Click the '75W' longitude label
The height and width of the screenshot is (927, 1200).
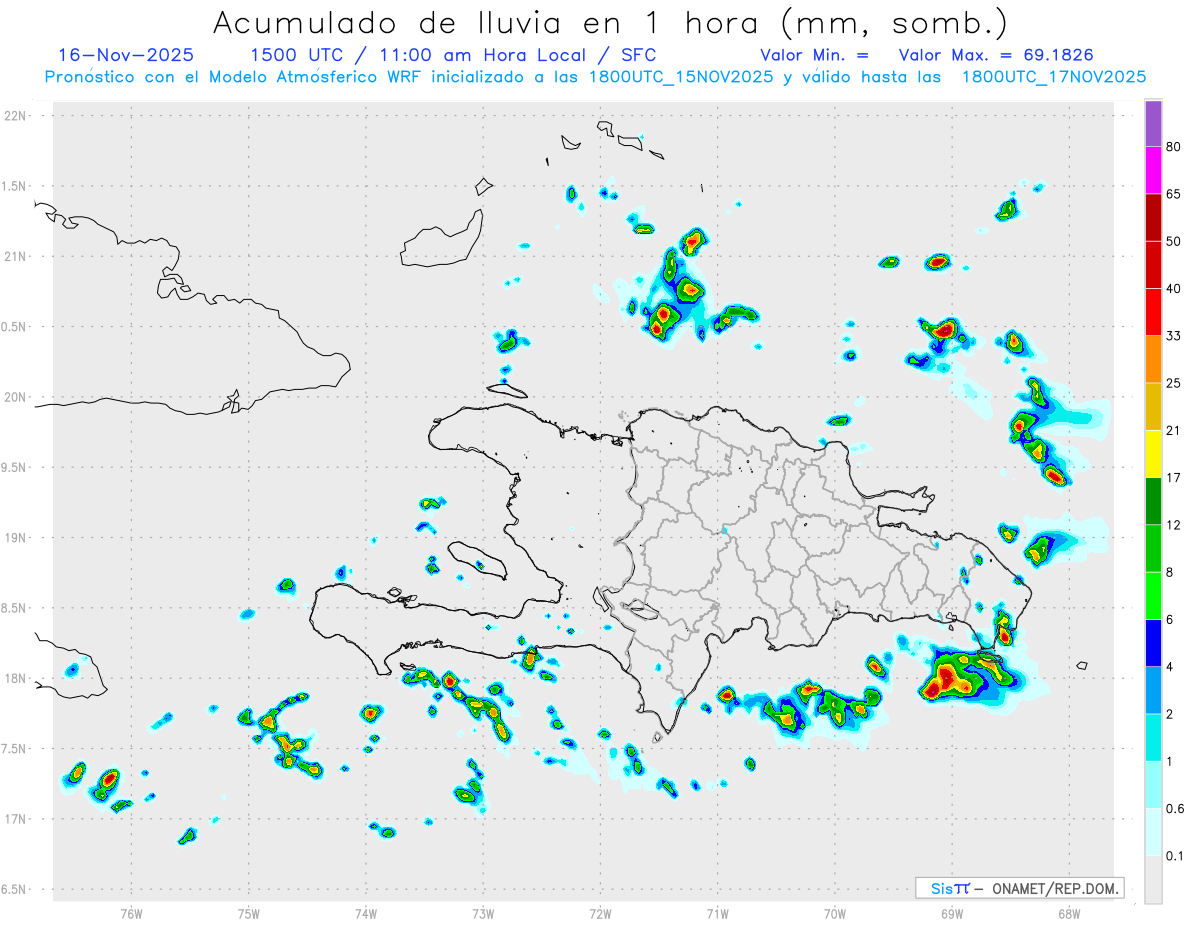[249, 914]
